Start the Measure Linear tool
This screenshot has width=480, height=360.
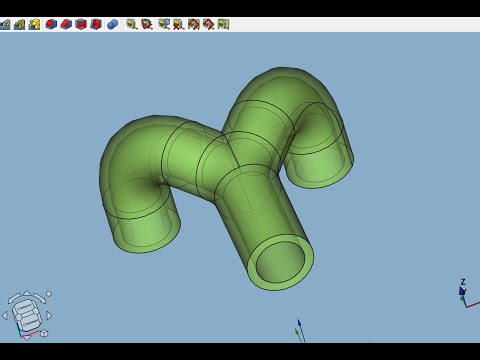click(132, 24)
